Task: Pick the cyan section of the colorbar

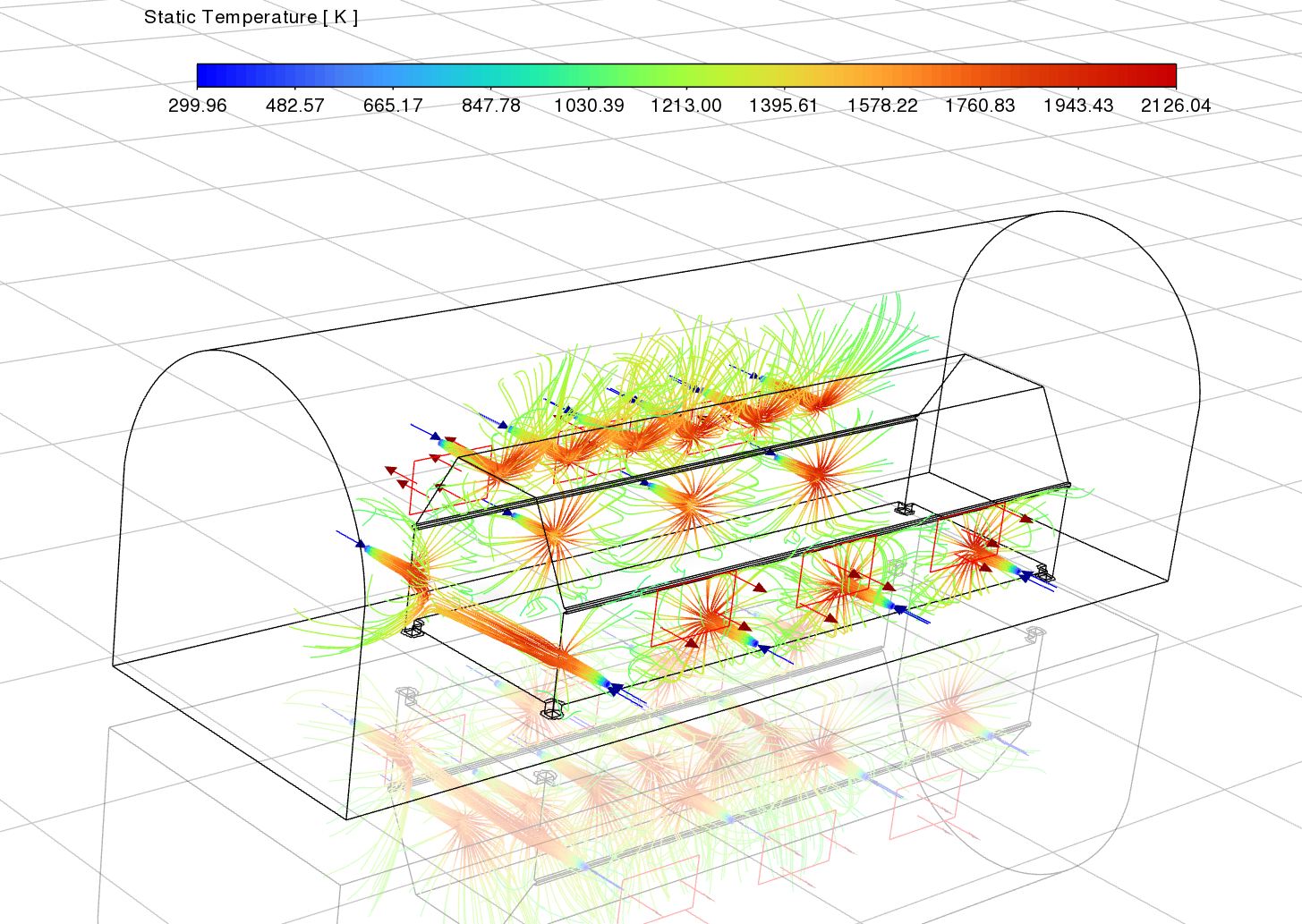Action: click(483, 75)
